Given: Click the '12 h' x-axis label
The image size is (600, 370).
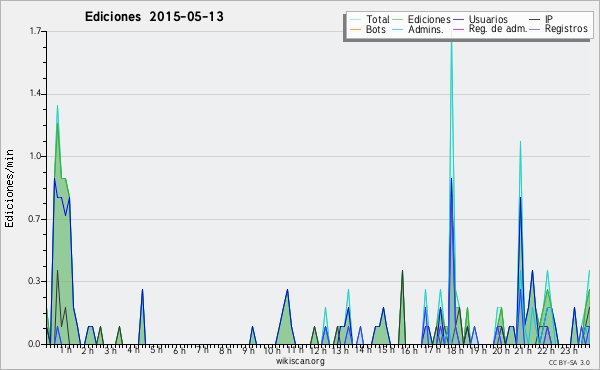Looking at the screenshot, I should tap(318, 350).
